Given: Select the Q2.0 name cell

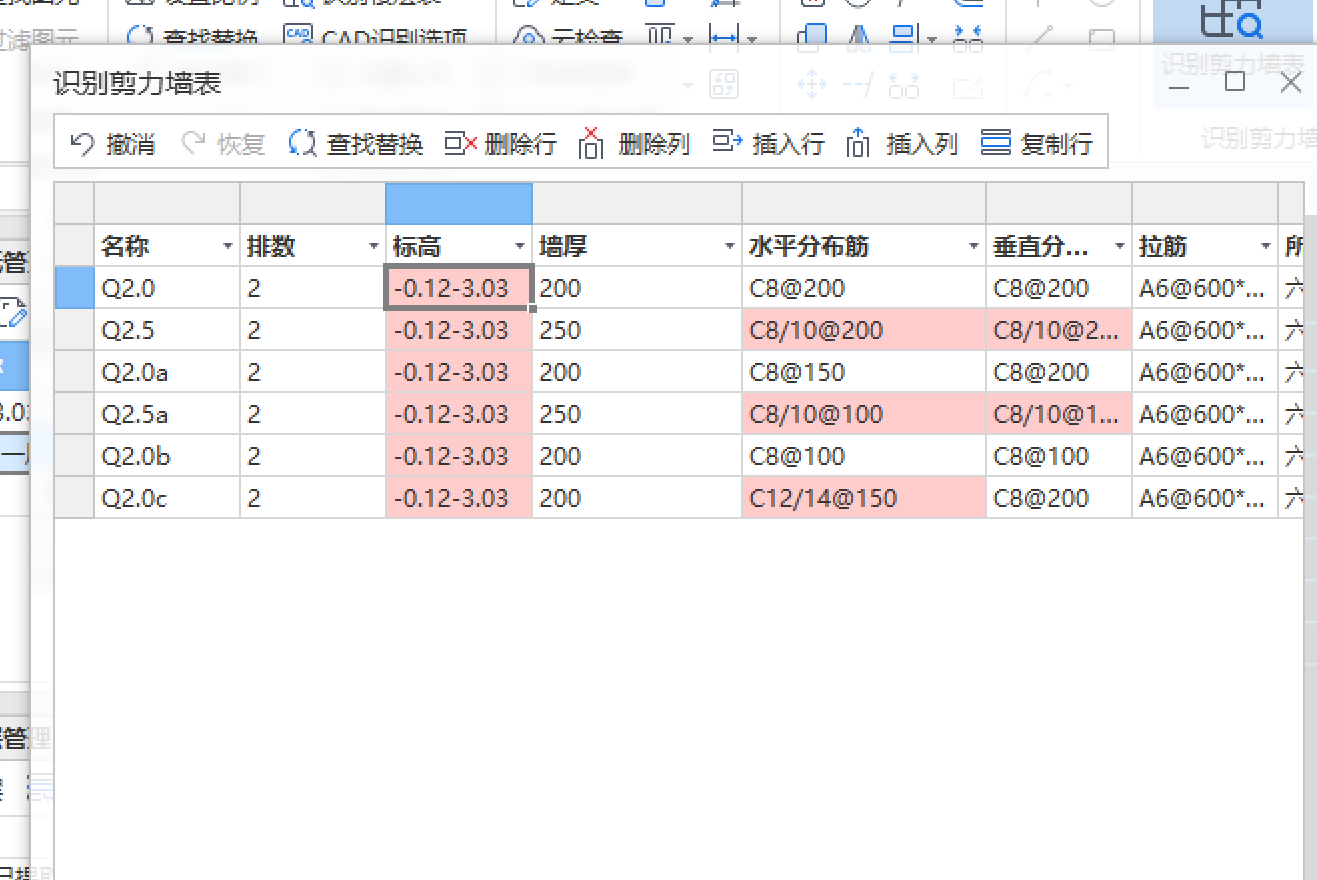Looking at the screenshot, I should click(x=167, y=288).
